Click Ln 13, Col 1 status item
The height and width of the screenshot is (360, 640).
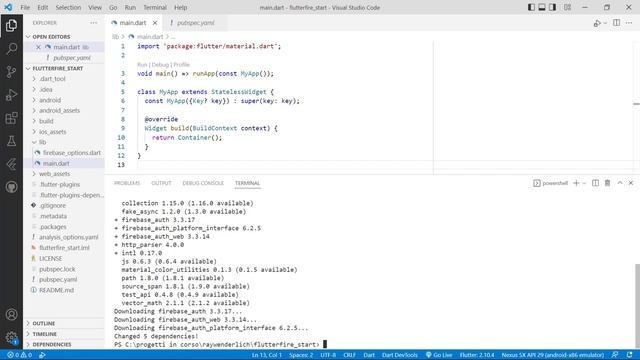[x=267, y=355]
